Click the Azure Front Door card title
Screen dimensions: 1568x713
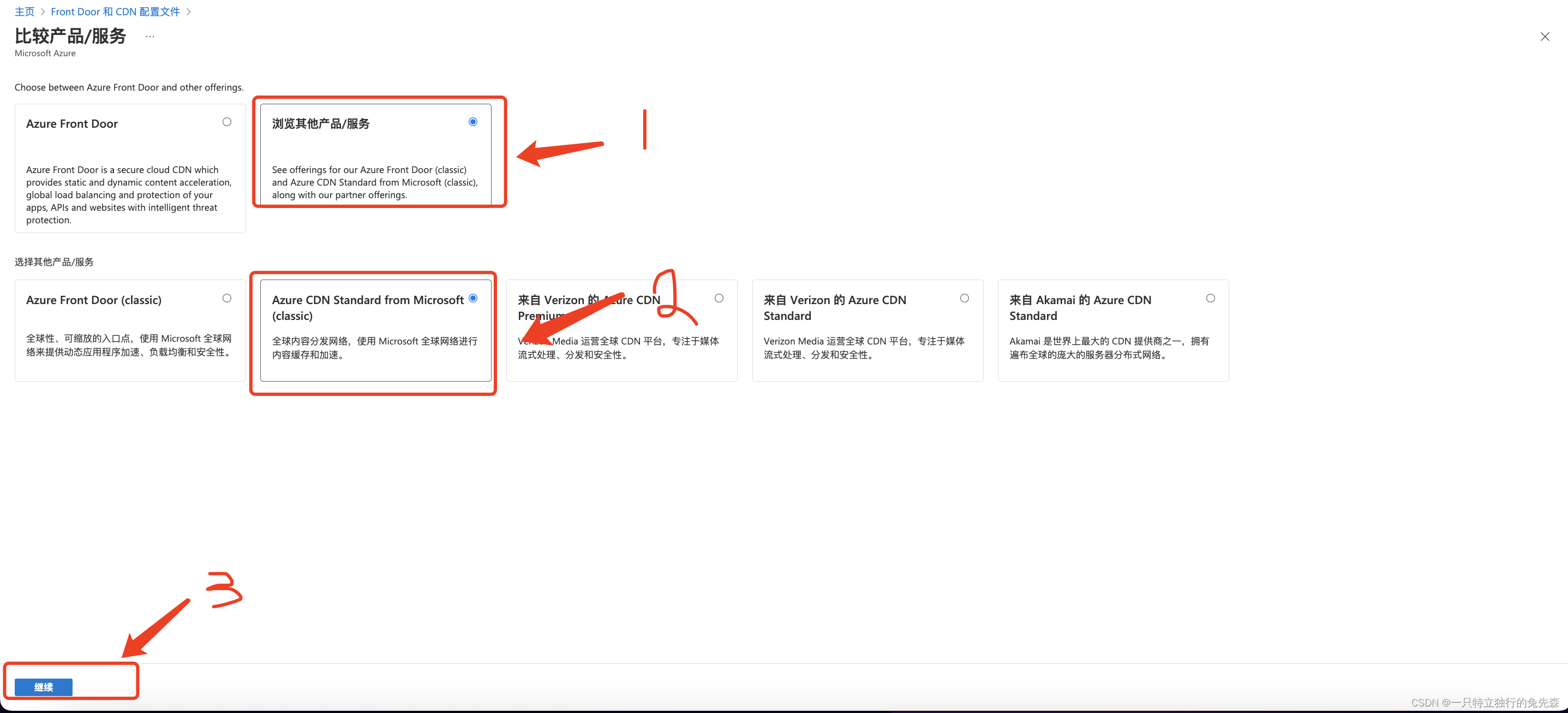click(72, 123)
